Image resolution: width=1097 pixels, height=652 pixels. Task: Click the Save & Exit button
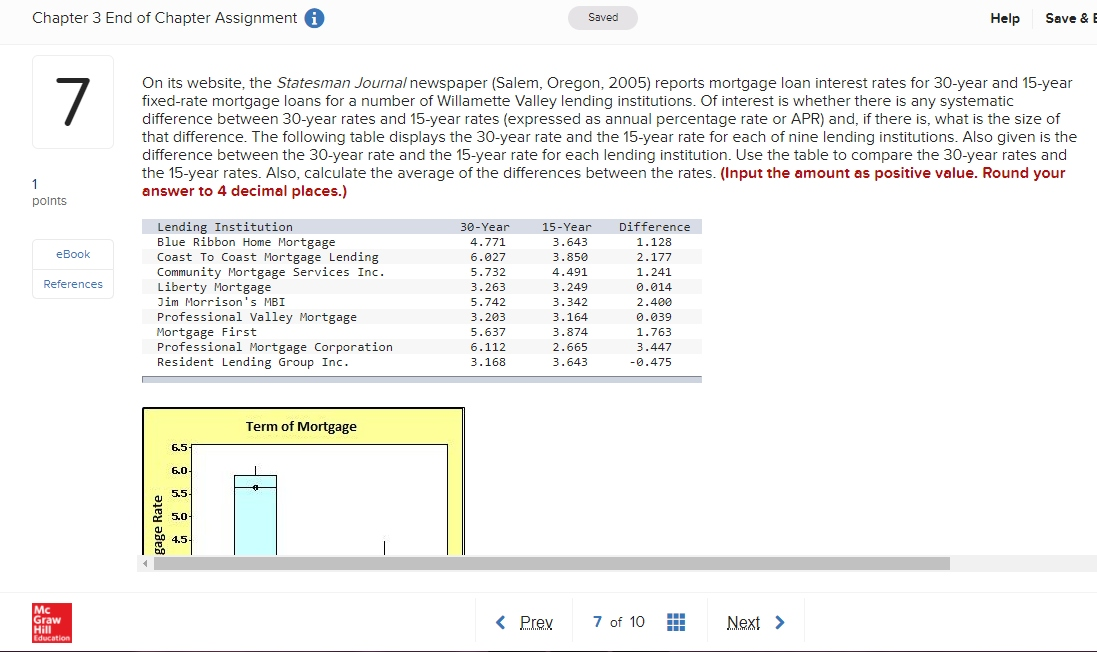pos(1070,18)
